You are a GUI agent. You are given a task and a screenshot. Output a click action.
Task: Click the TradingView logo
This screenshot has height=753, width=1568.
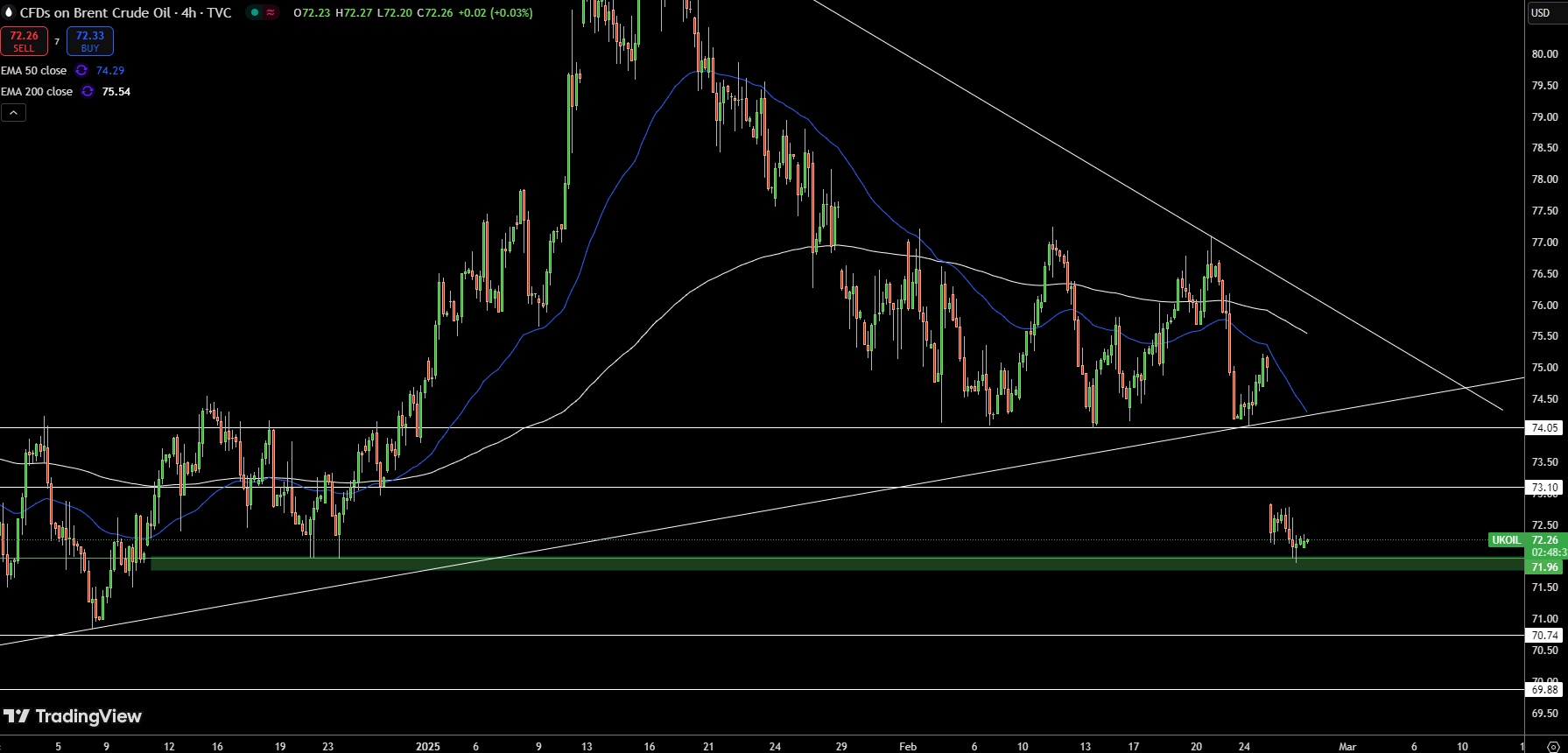(73, 716)
